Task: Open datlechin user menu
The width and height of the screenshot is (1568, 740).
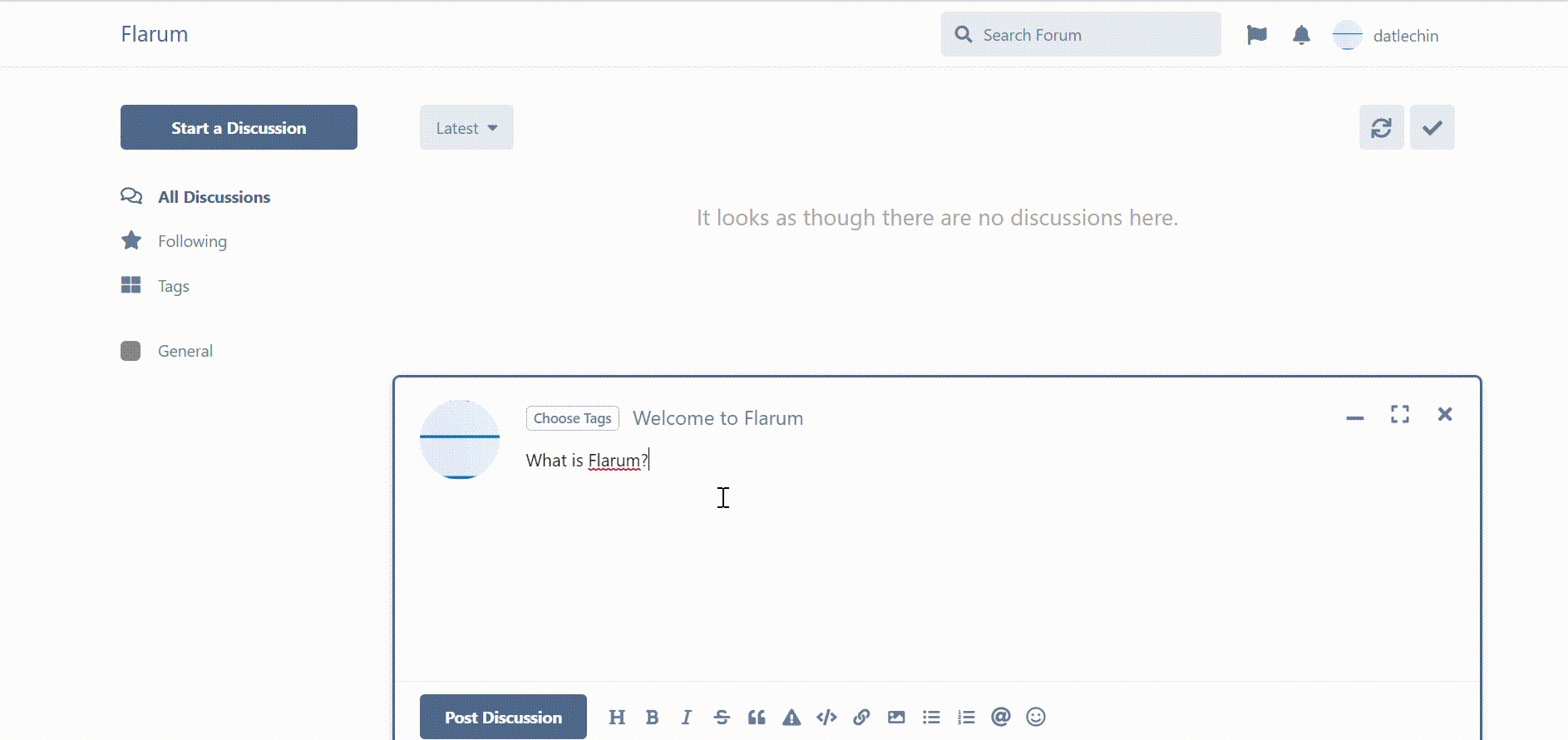Action: [1385, 35]
